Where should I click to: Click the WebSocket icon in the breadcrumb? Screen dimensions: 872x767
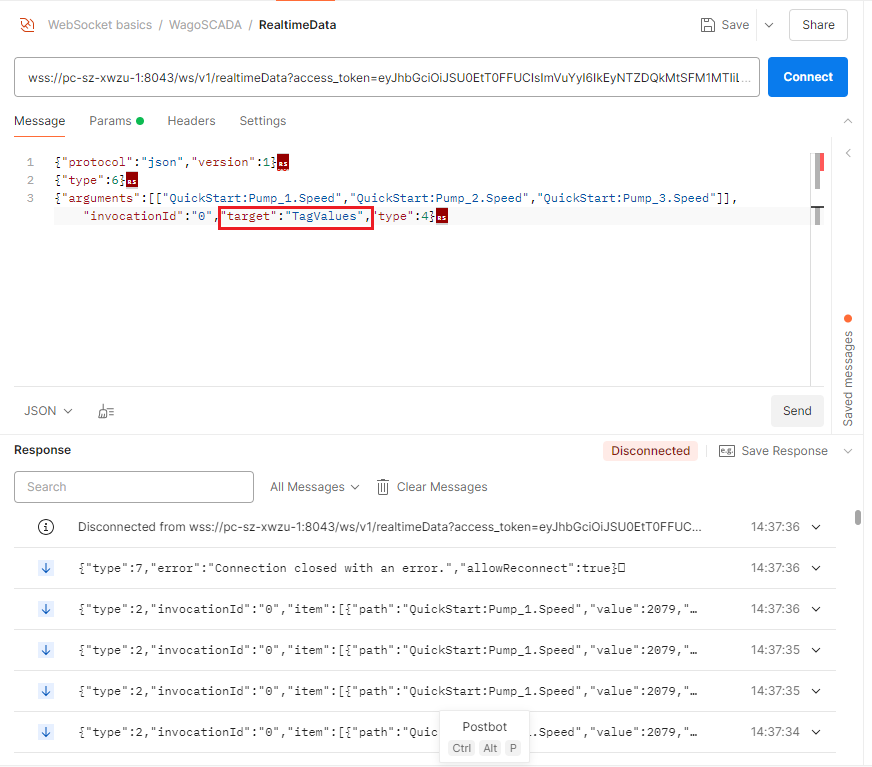tap(28, 25)
